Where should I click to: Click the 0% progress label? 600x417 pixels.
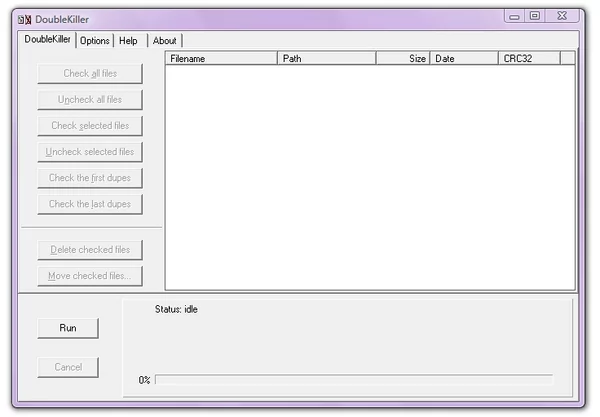click(x=144, y=380)
